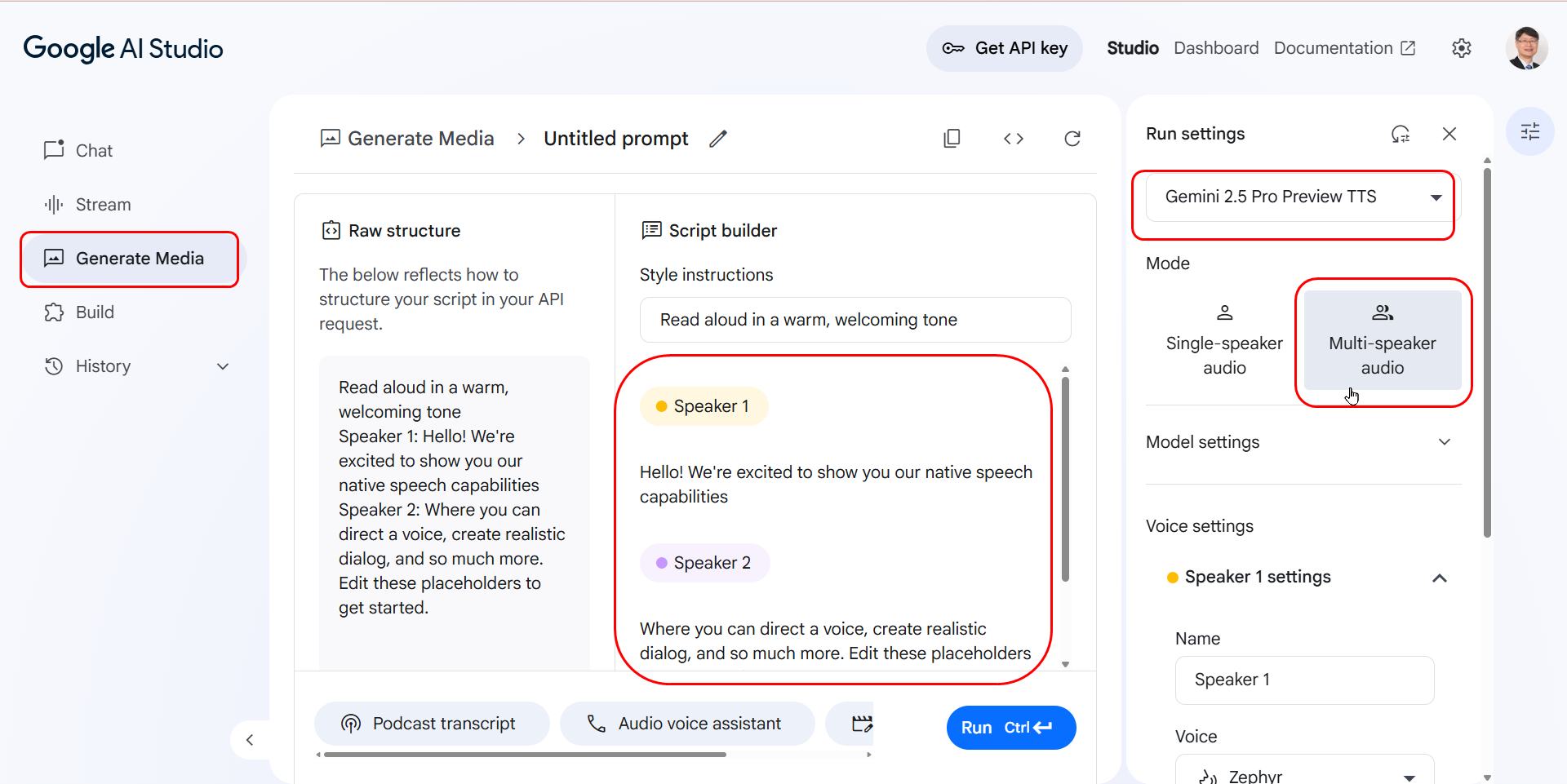The image size is (1567, 784).
Task: Click the reset run settings icon
Action: pyautogui.click(x=1401, y=134)
